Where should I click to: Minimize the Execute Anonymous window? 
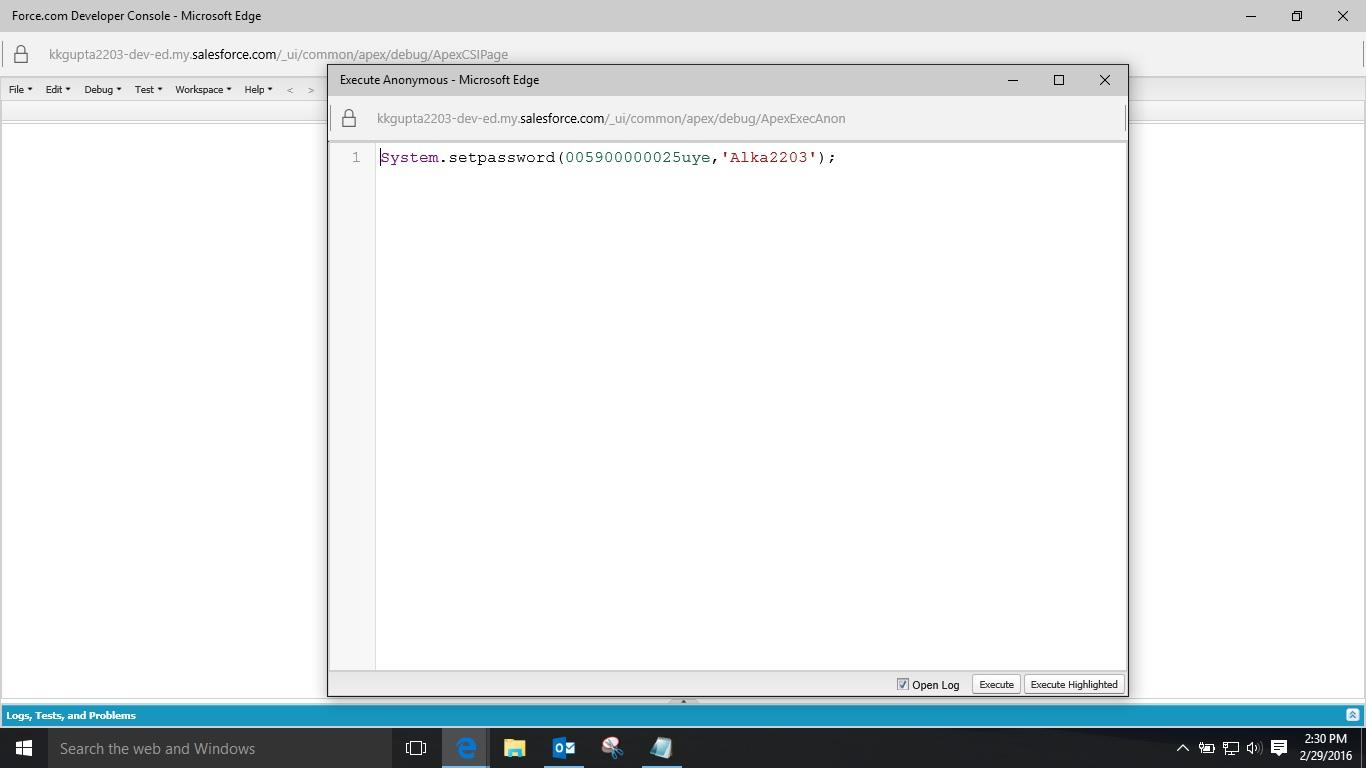tap(1012, 80)
